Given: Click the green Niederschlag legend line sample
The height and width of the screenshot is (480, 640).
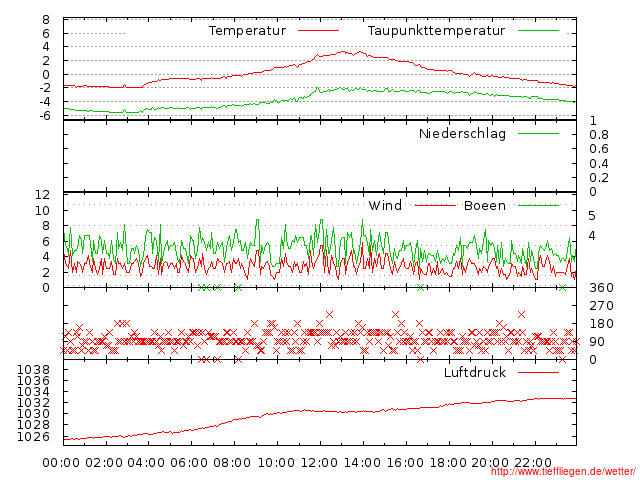Looking at the screenshot, I should (538, 133).
